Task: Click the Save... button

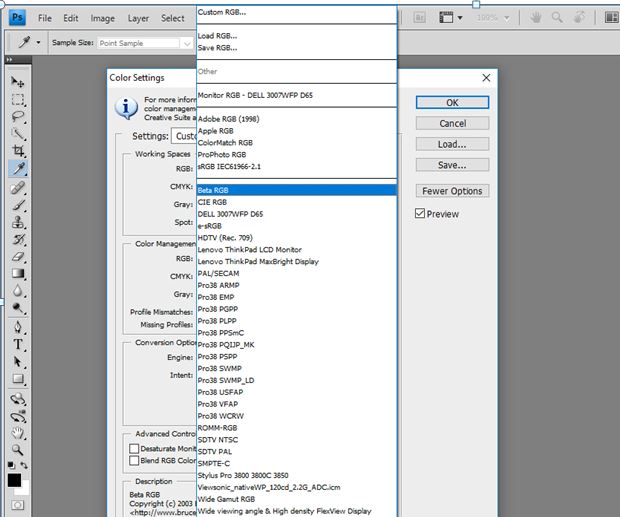Action: coord(452,165)
